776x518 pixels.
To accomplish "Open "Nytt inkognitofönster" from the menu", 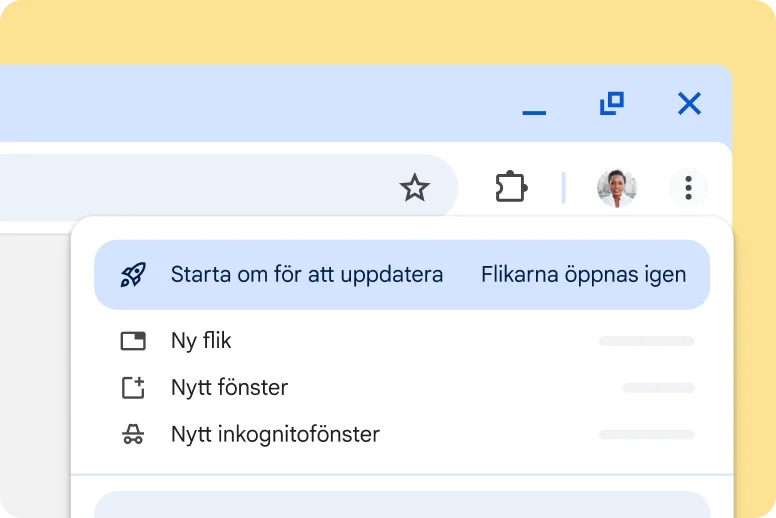I will pyautogui.click(x=275, y=435).
